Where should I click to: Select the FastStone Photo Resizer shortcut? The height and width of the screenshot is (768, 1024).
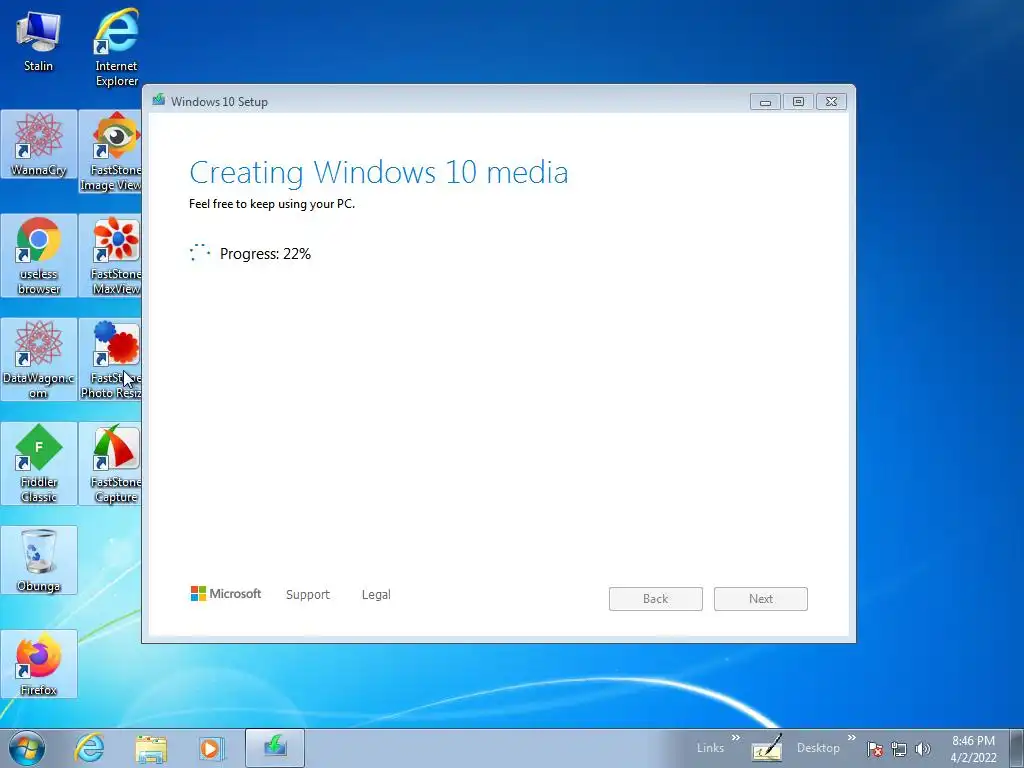111,359
